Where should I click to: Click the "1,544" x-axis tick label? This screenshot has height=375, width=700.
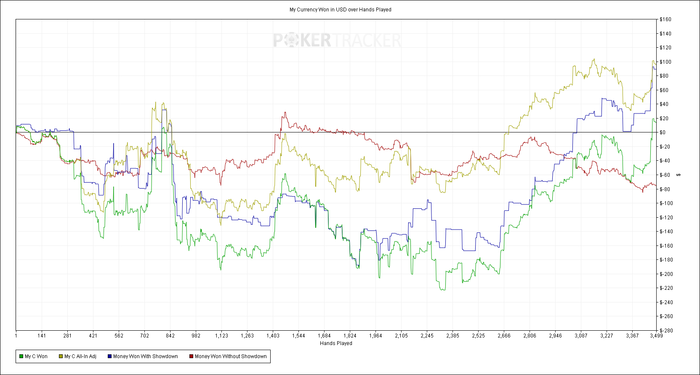click(x=299, y=335)
